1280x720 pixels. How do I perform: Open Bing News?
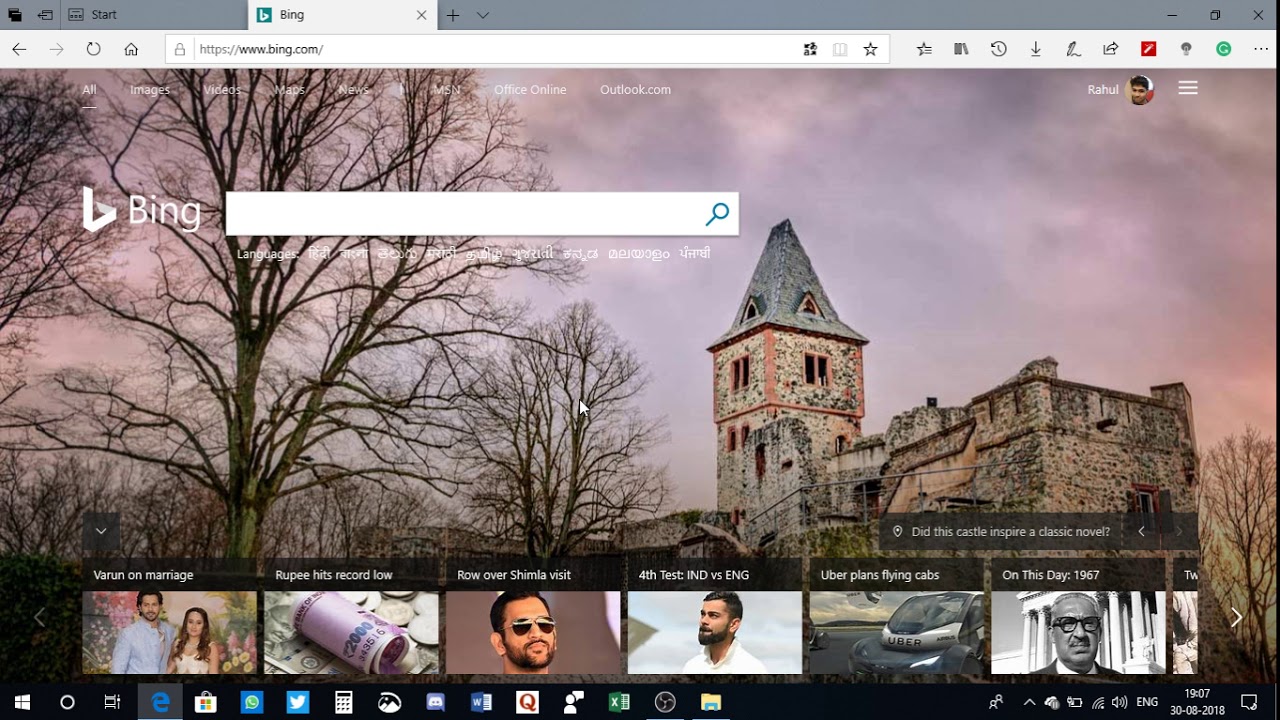tap(353, 90)
